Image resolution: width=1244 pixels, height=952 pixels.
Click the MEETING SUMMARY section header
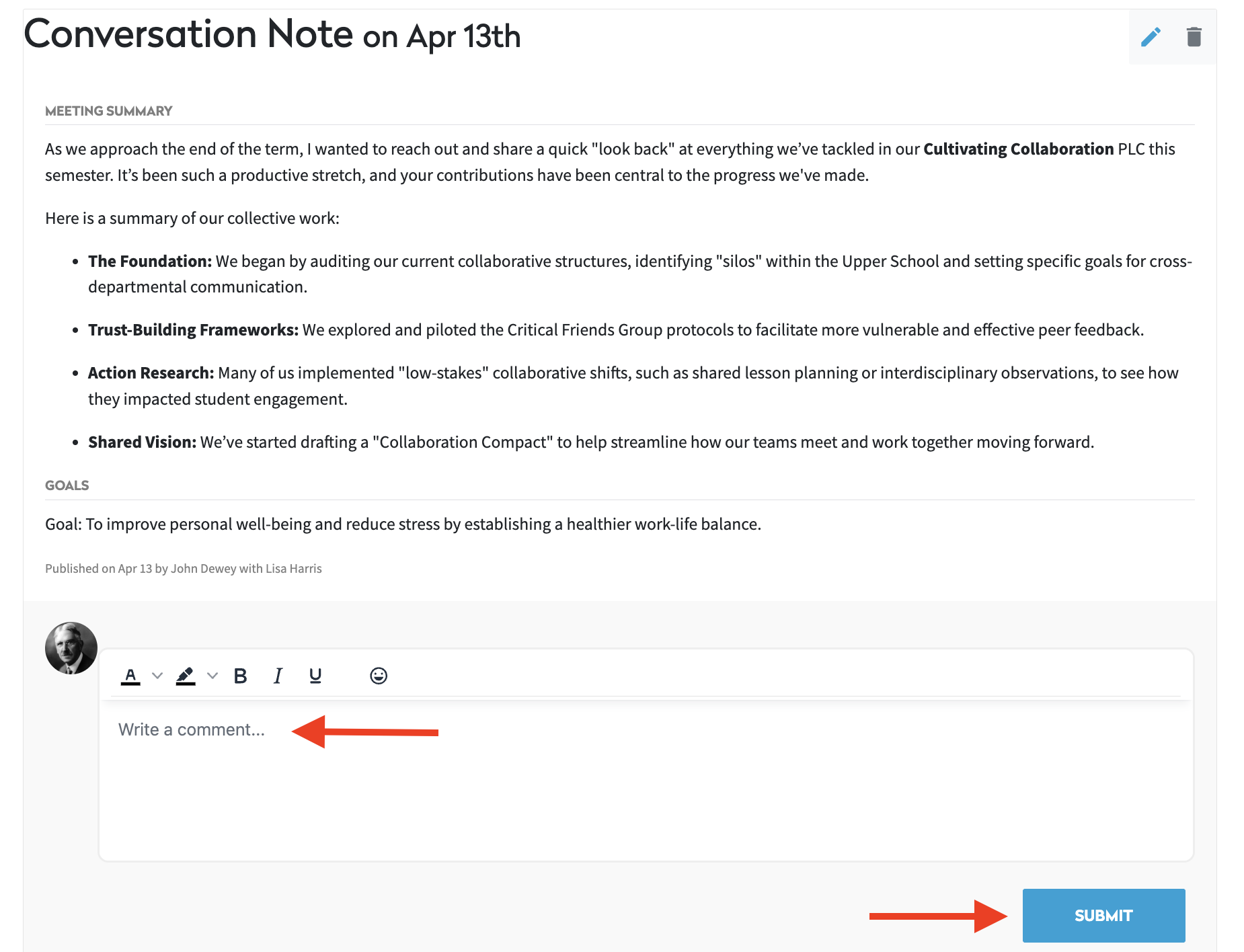coord(109,111)
